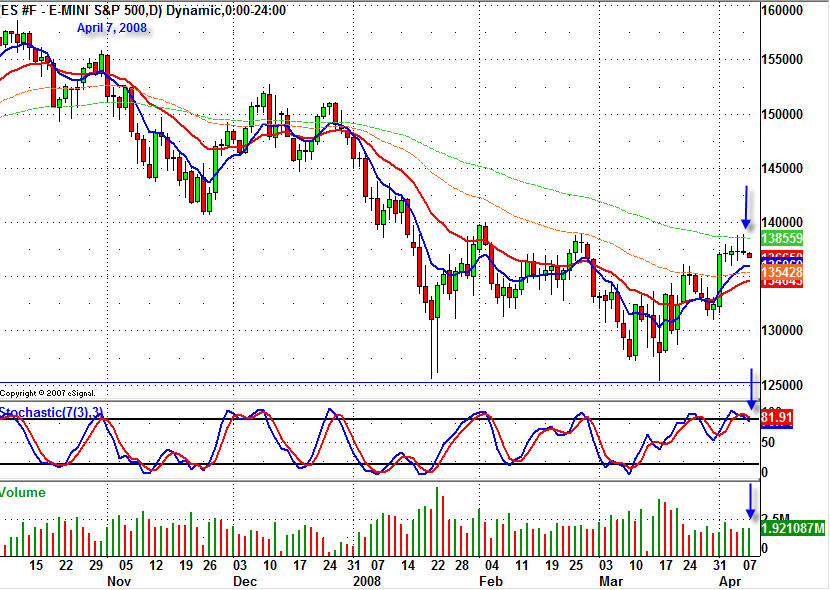Click the 29 date tick label
830x590 pixels.
(96, 565)
